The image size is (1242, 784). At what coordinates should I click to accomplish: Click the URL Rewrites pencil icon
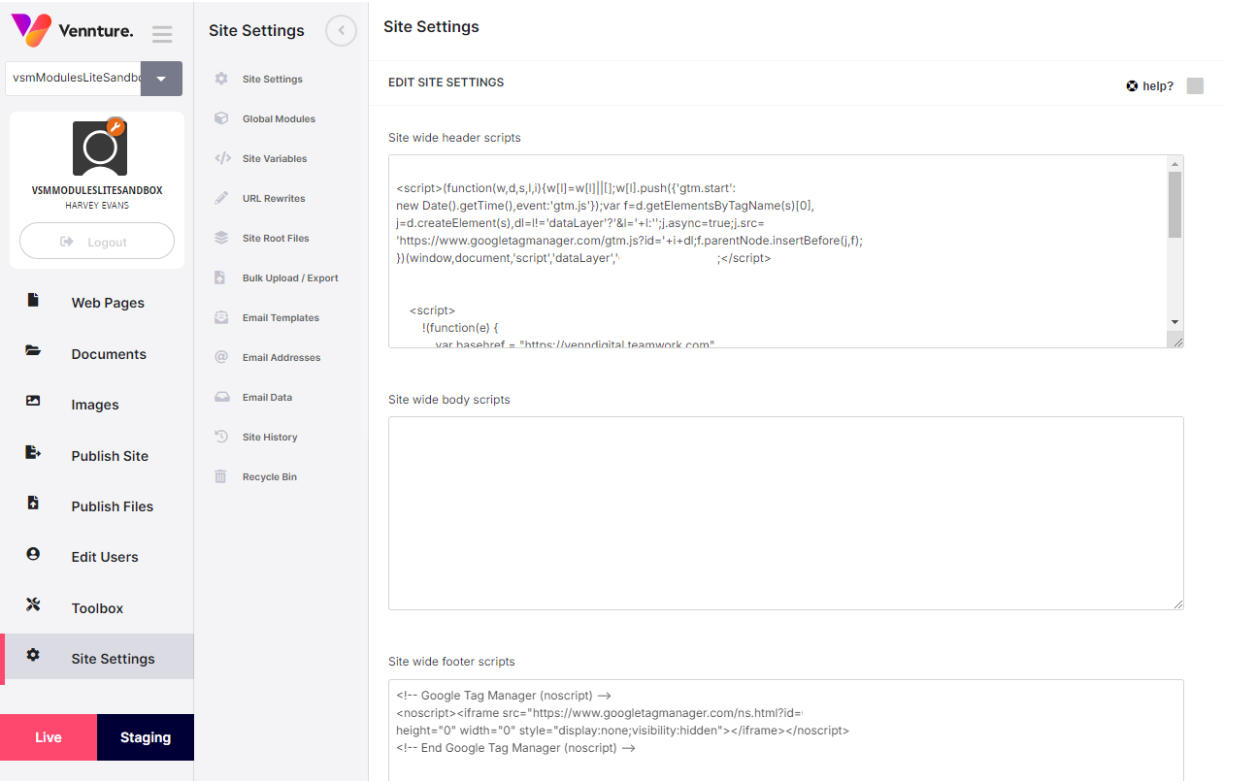click(221, 198)
